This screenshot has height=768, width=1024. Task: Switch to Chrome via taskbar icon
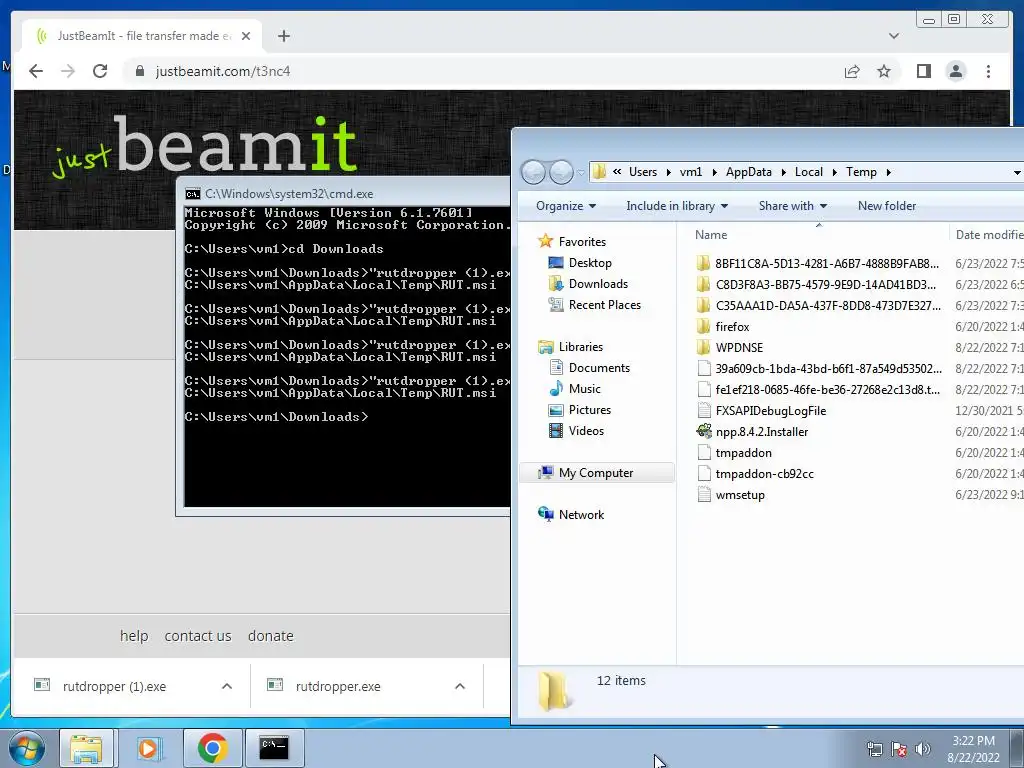212,748
